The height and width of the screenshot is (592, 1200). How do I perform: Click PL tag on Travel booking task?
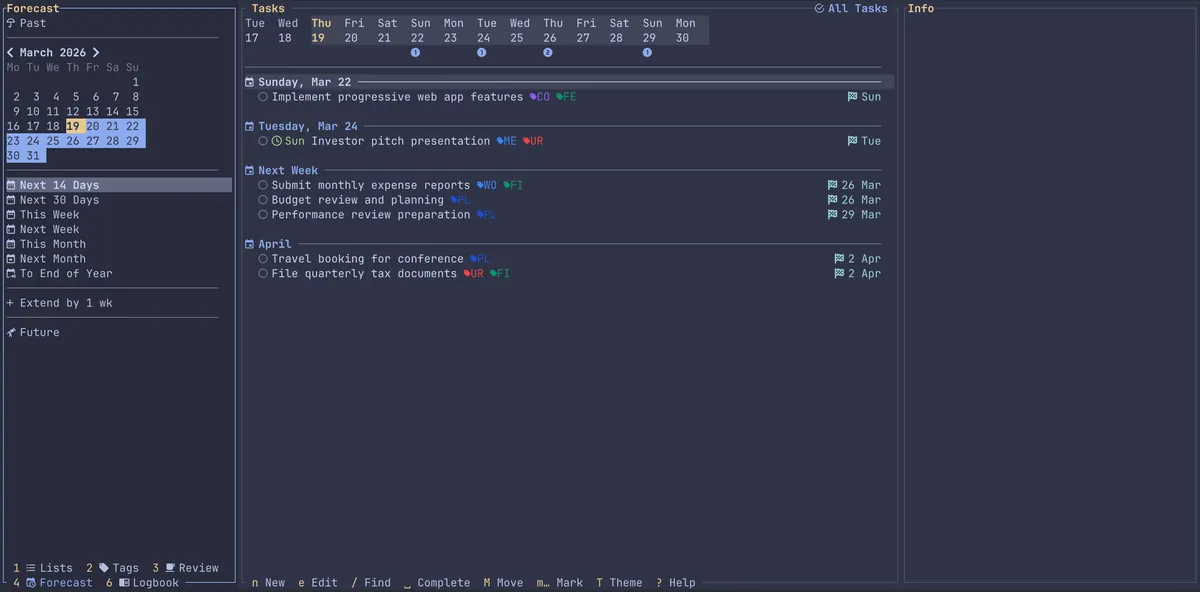481,259
